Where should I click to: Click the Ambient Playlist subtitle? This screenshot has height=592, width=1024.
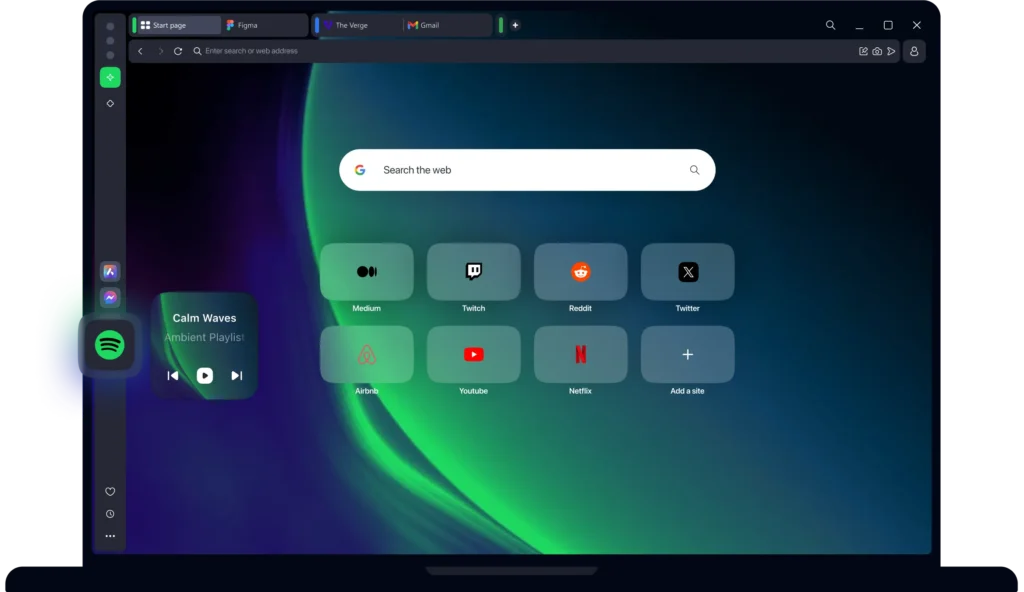pyautogui.click(x=204, y=337)
